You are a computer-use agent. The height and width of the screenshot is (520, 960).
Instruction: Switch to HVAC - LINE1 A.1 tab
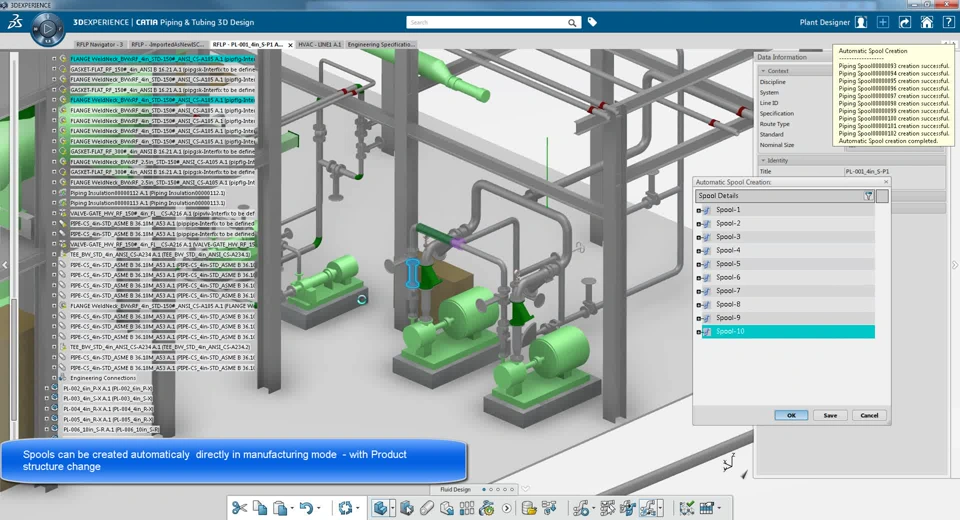pyautogui.click(x=319, y=45)
